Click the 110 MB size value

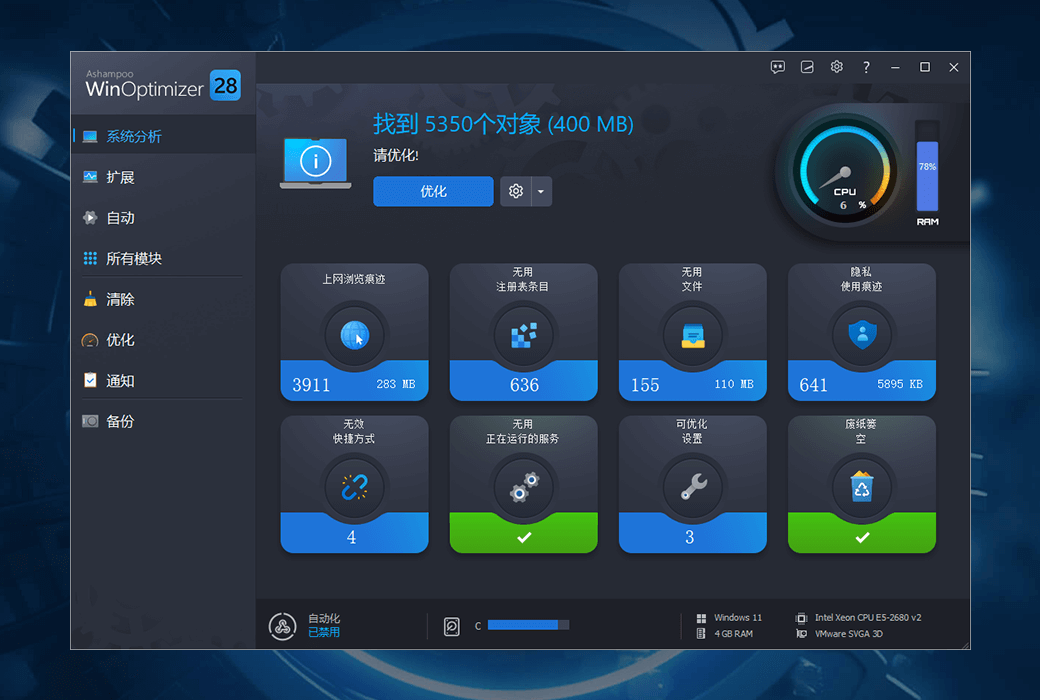(x=734, y=384)
